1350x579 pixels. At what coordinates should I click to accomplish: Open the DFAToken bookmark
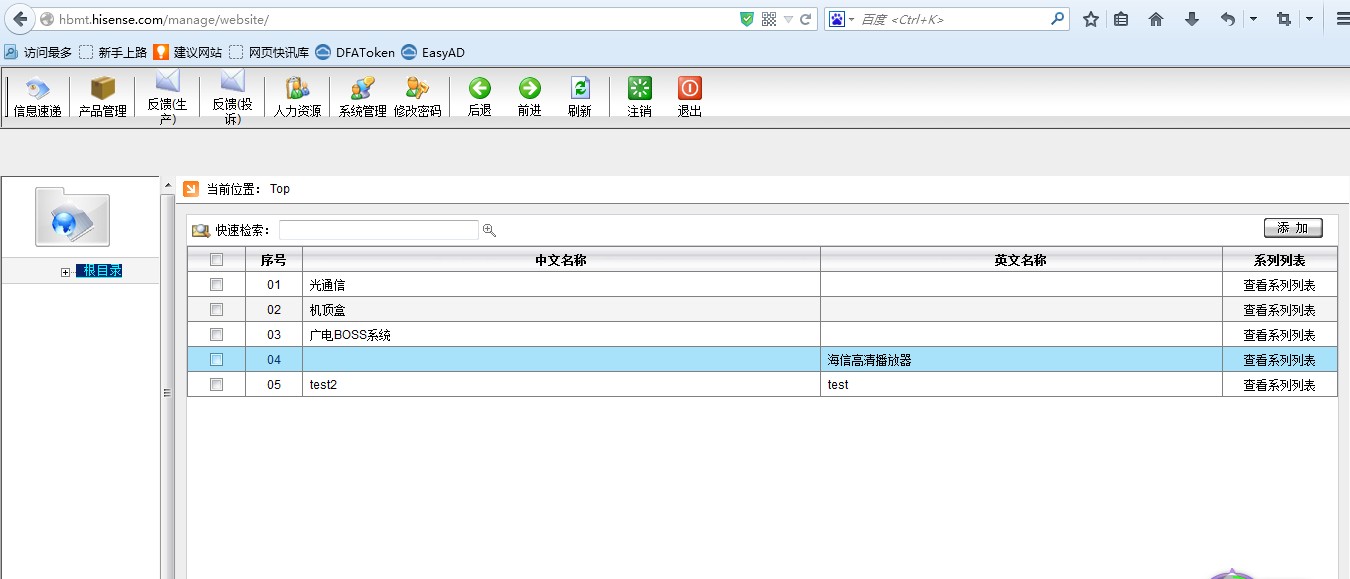355,52
